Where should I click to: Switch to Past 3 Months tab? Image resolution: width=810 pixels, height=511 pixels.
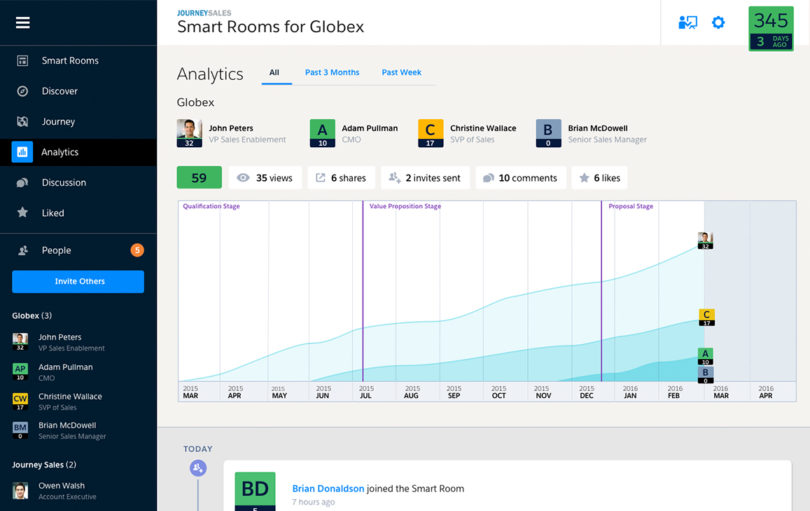[x=332, y=72]
